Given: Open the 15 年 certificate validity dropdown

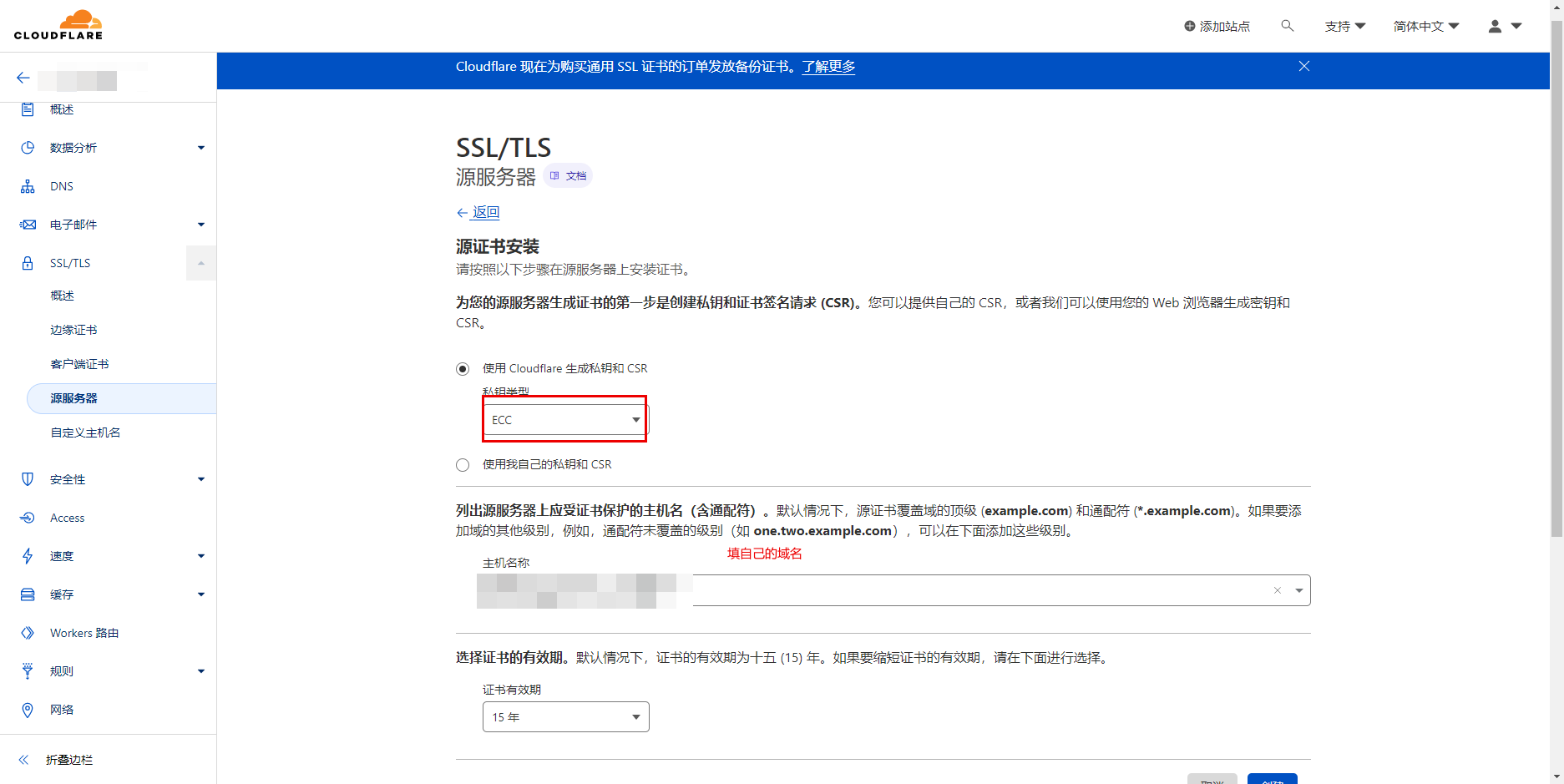Looking at the screenshot, I should (x=565, y=717).
